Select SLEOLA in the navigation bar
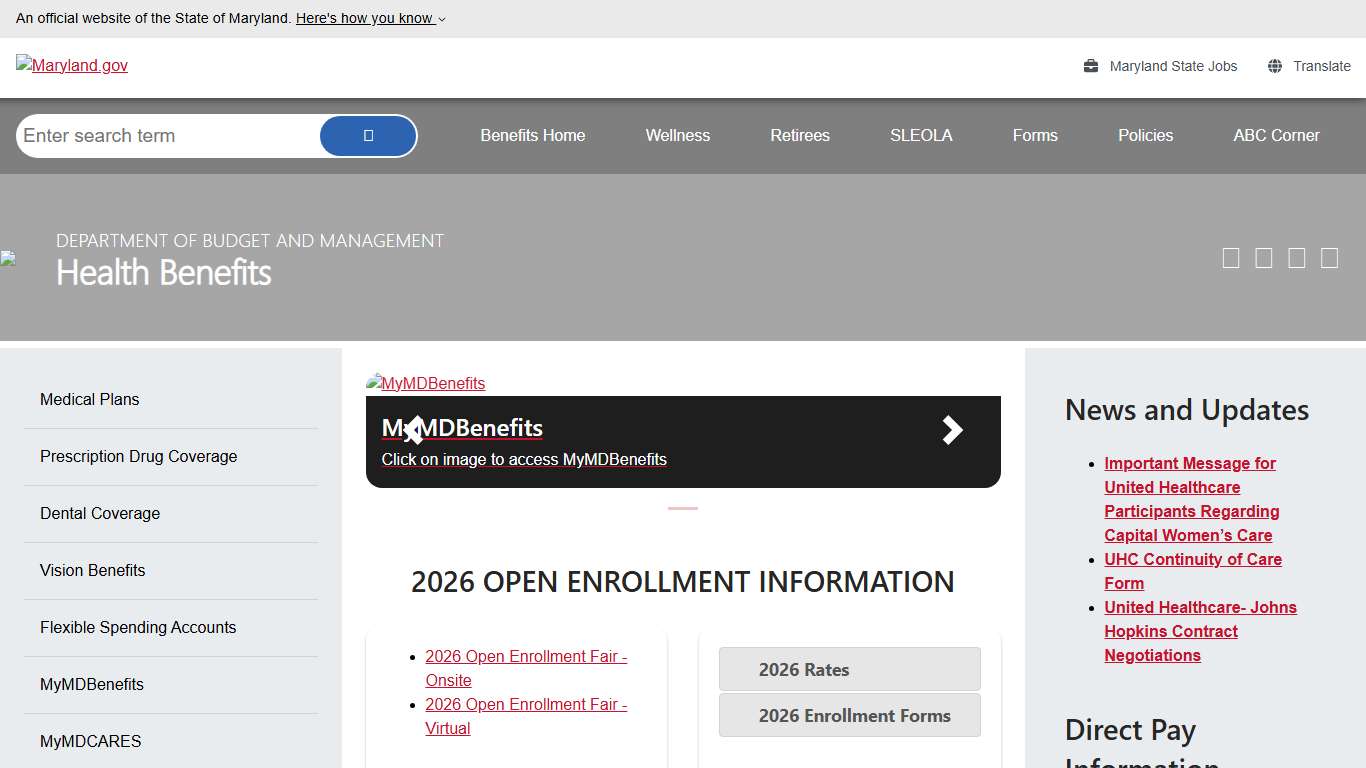The width and height of the screenshot is (1366, 768). [x=920, y=136]
